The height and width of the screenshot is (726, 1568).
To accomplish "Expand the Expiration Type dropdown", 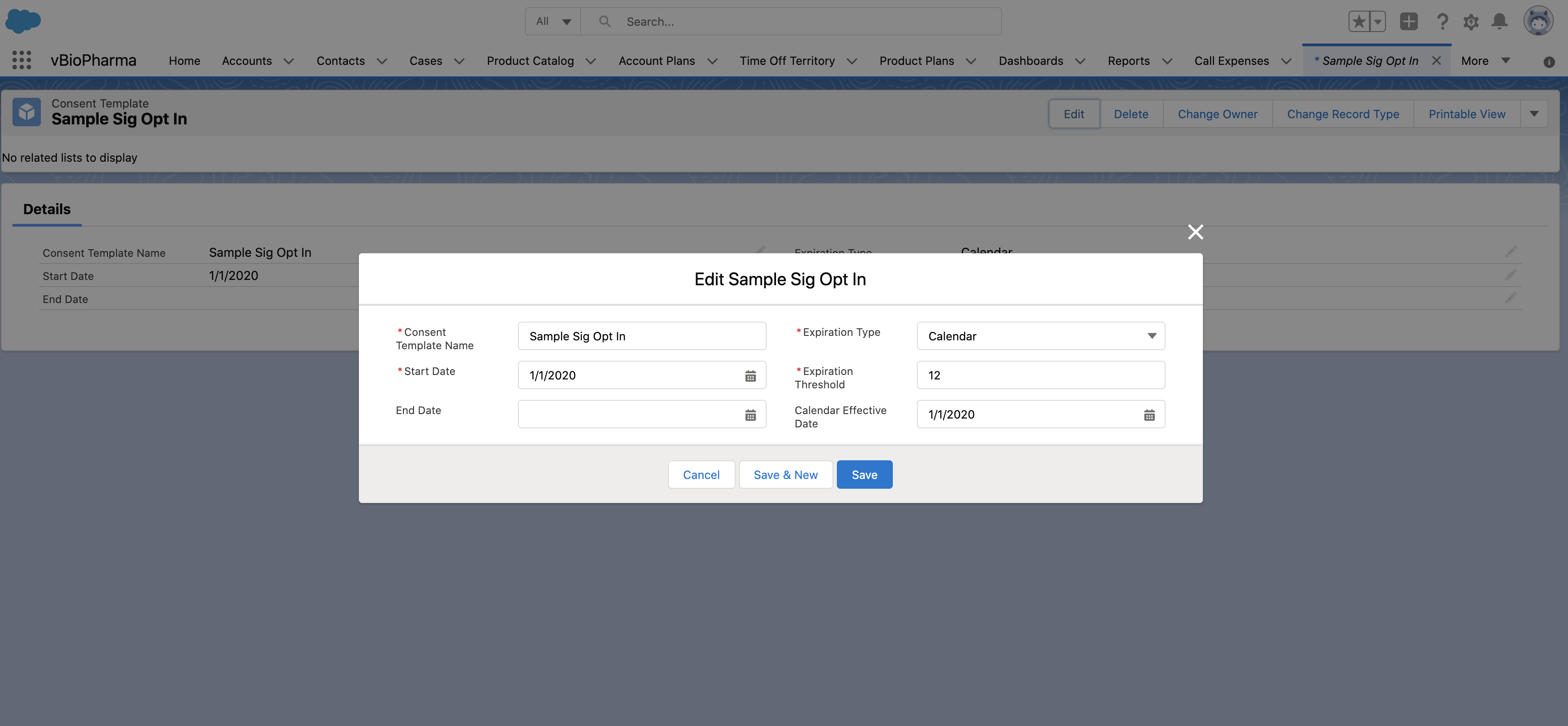I will [1040, 336].
